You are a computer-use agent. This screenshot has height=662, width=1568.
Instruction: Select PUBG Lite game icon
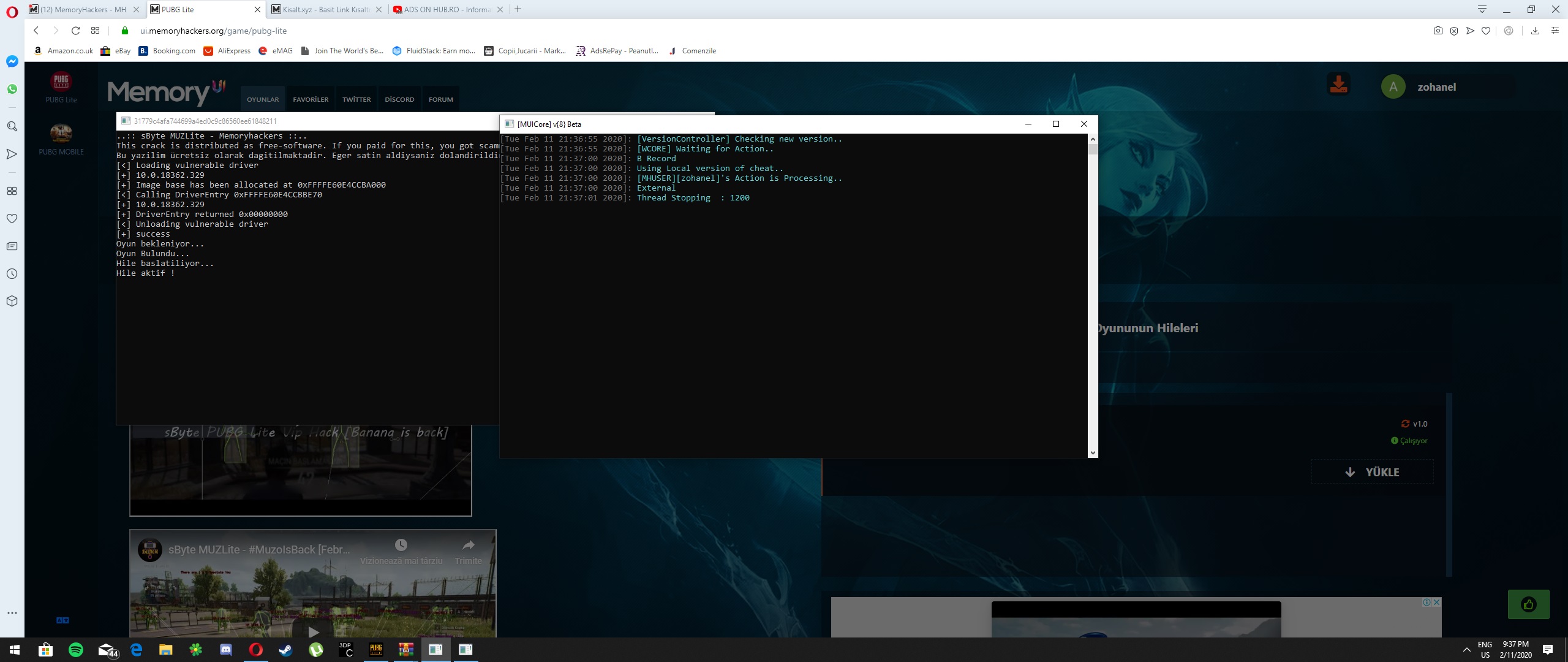tap(61, 87)
